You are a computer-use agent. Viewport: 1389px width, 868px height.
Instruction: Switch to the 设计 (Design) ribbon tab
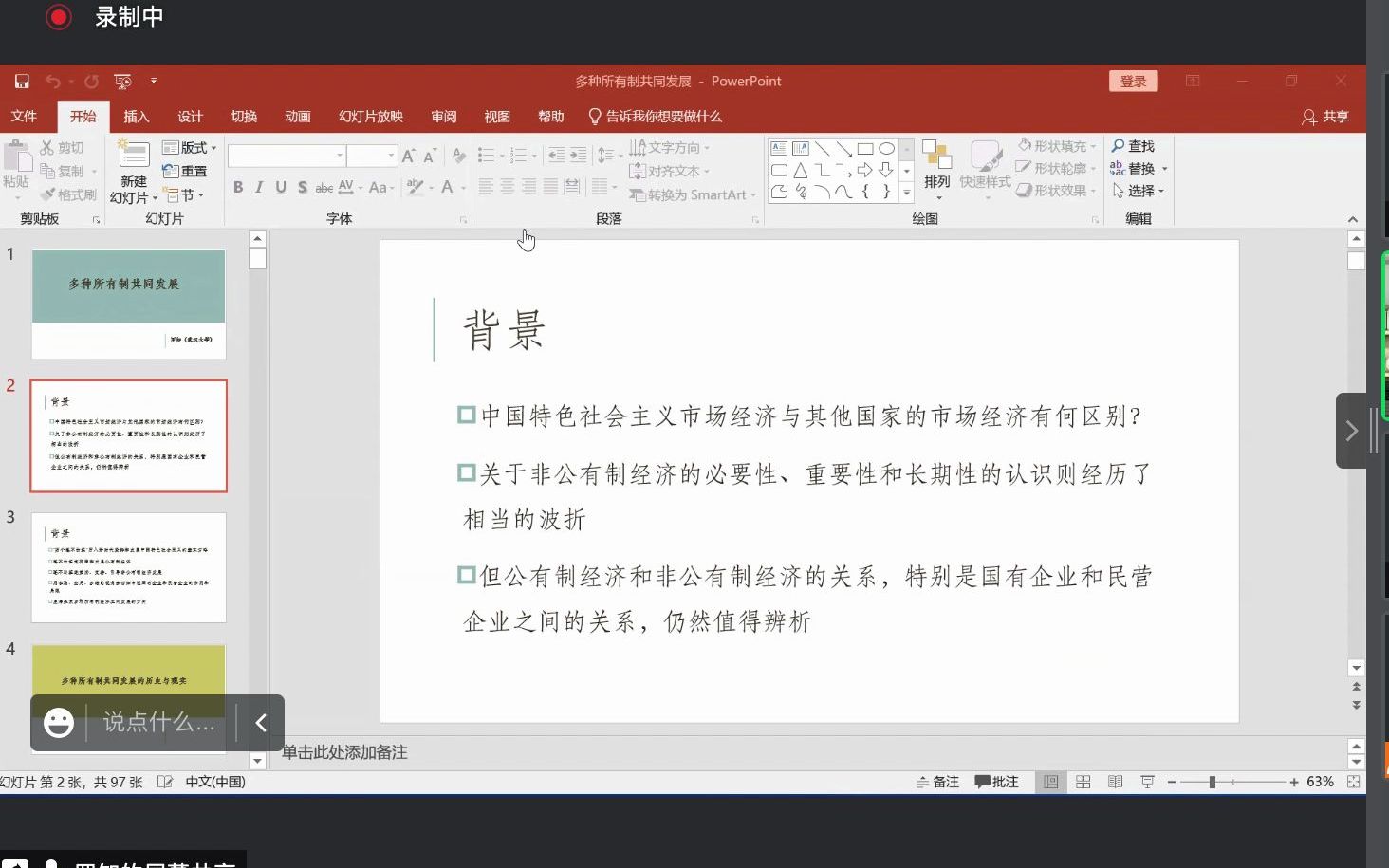pos(190,117)
